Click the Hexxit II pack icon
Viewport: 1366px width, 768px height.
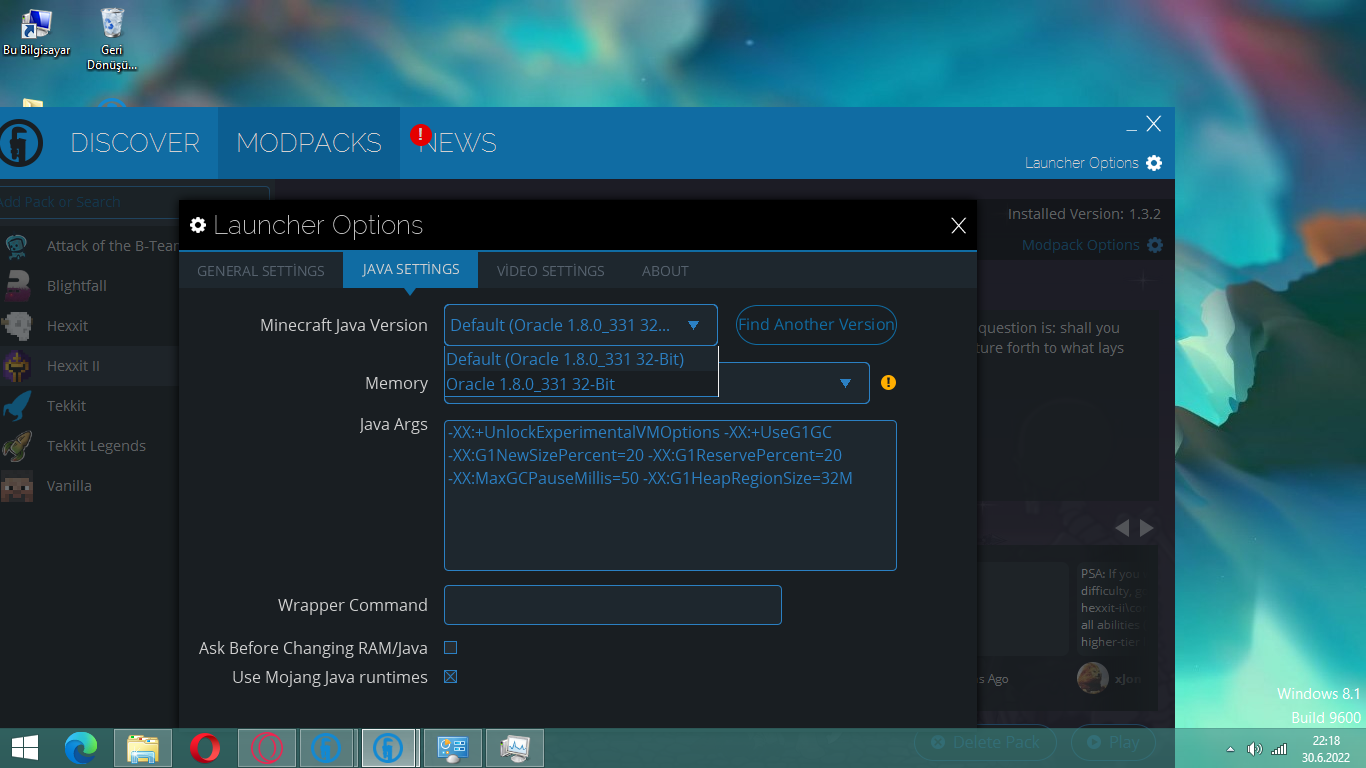[17, 366]
